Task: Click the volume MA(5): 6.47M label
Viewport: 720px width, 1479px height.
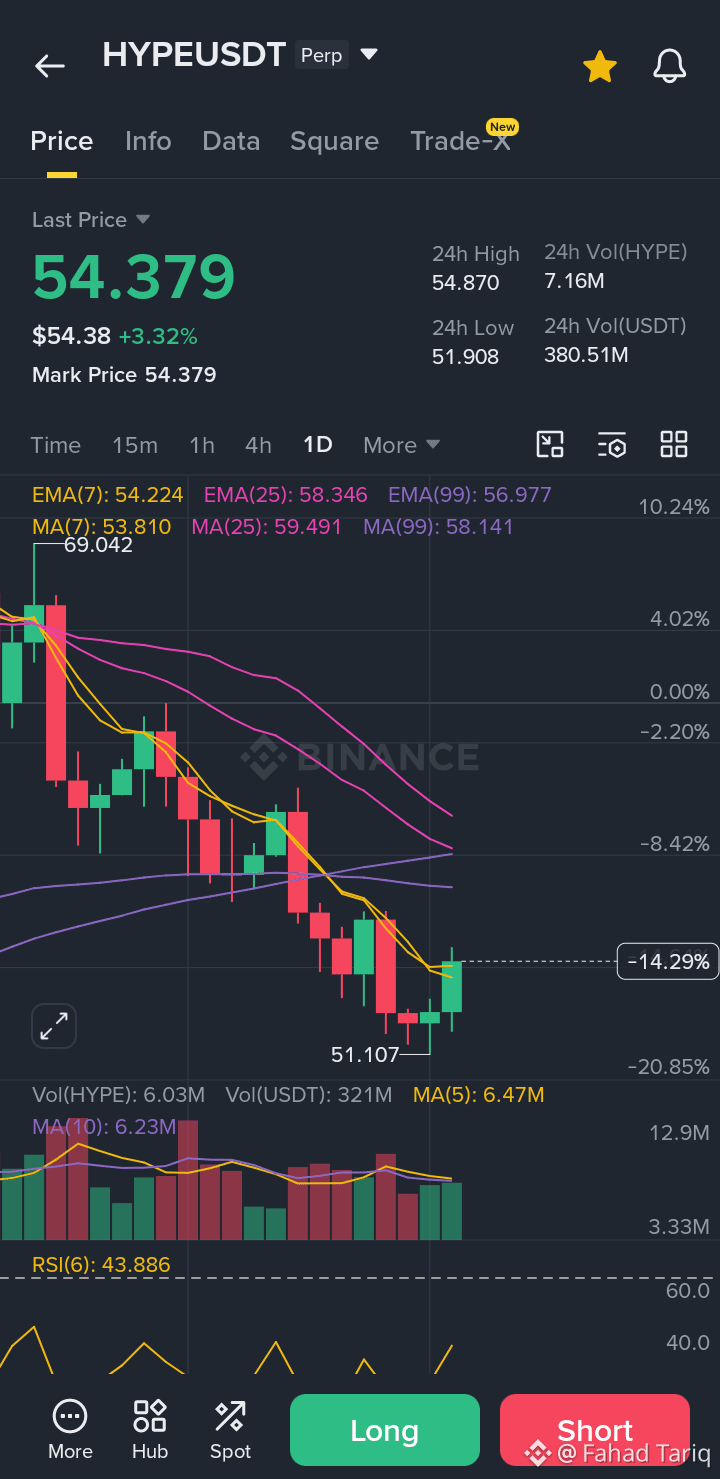Action: [x=479, y=1096]
